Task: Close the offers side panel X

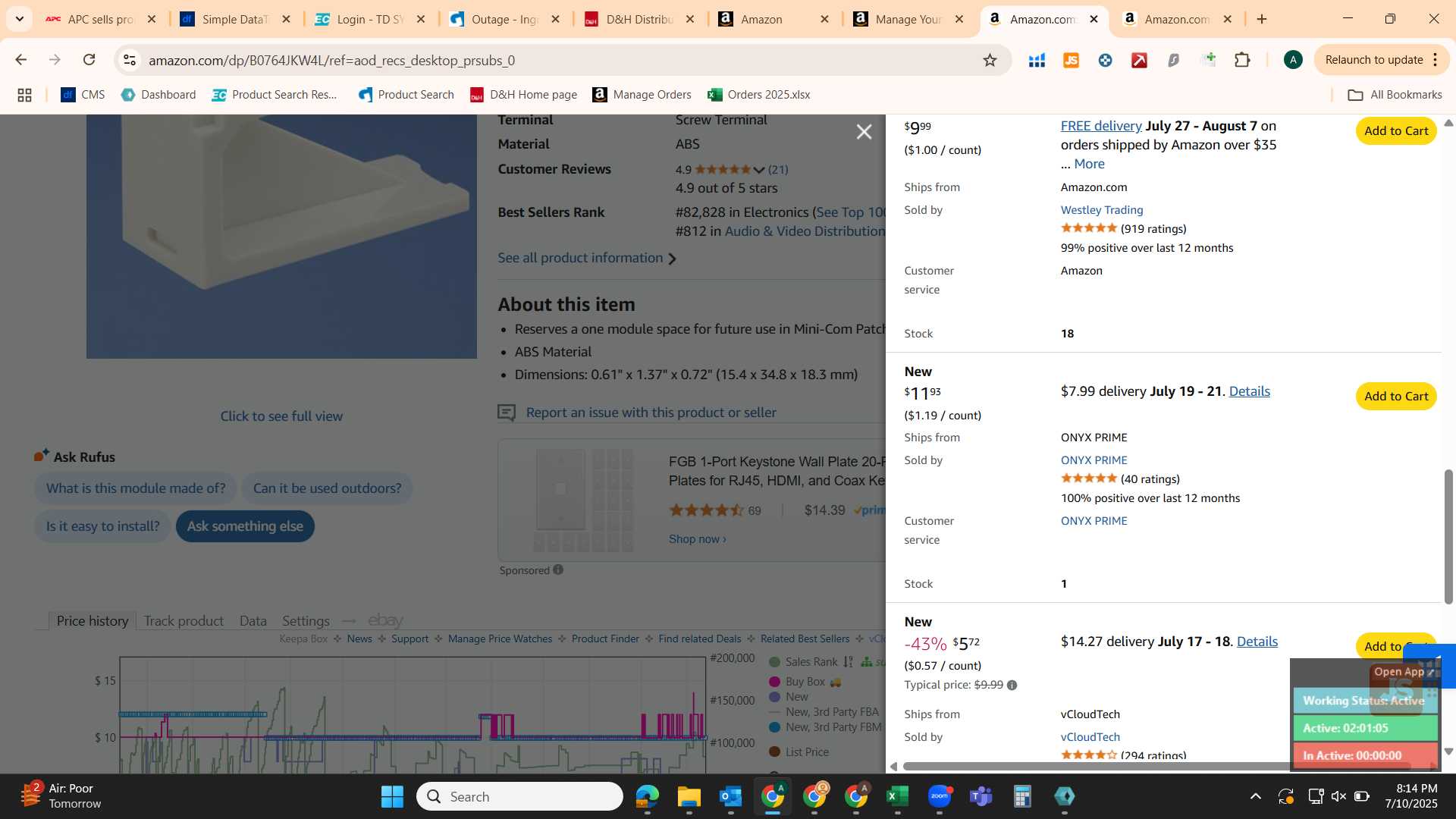Action: [x=864, y=132]
